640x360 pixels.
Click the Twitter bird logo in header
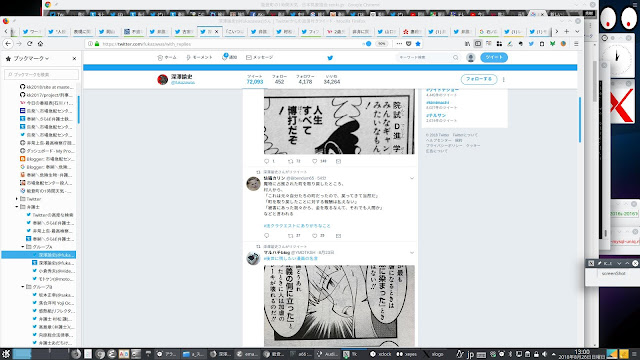pyautogui.click(x=330, y=58)
